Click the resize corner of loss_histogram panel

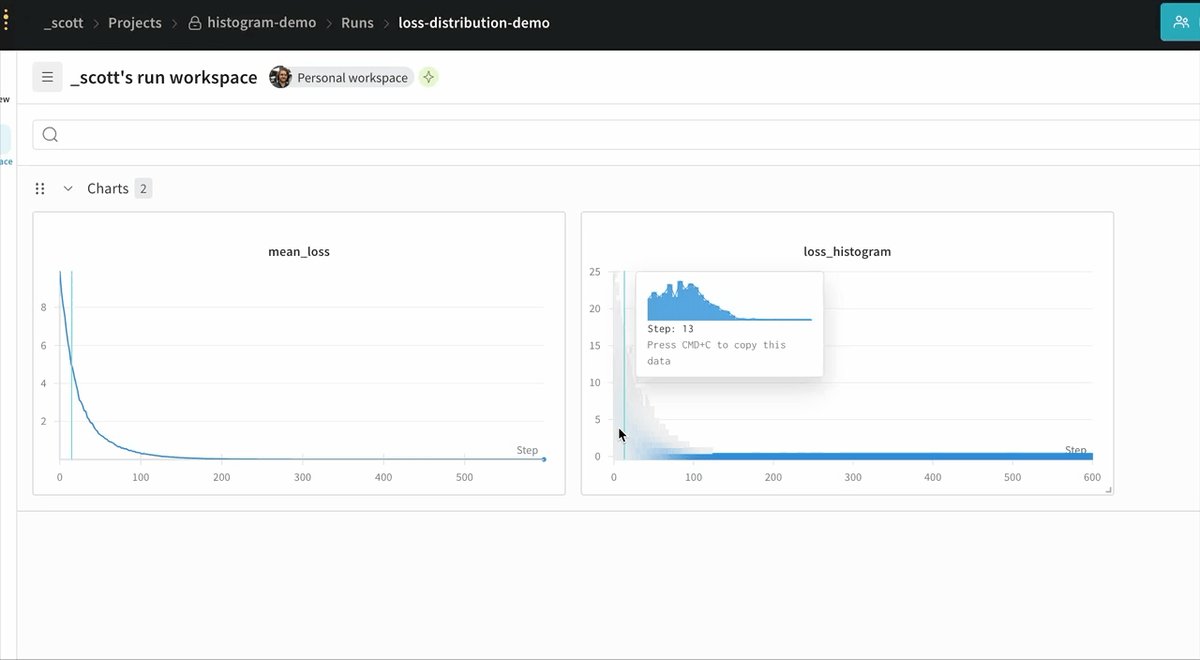[x=1107, y=488]
